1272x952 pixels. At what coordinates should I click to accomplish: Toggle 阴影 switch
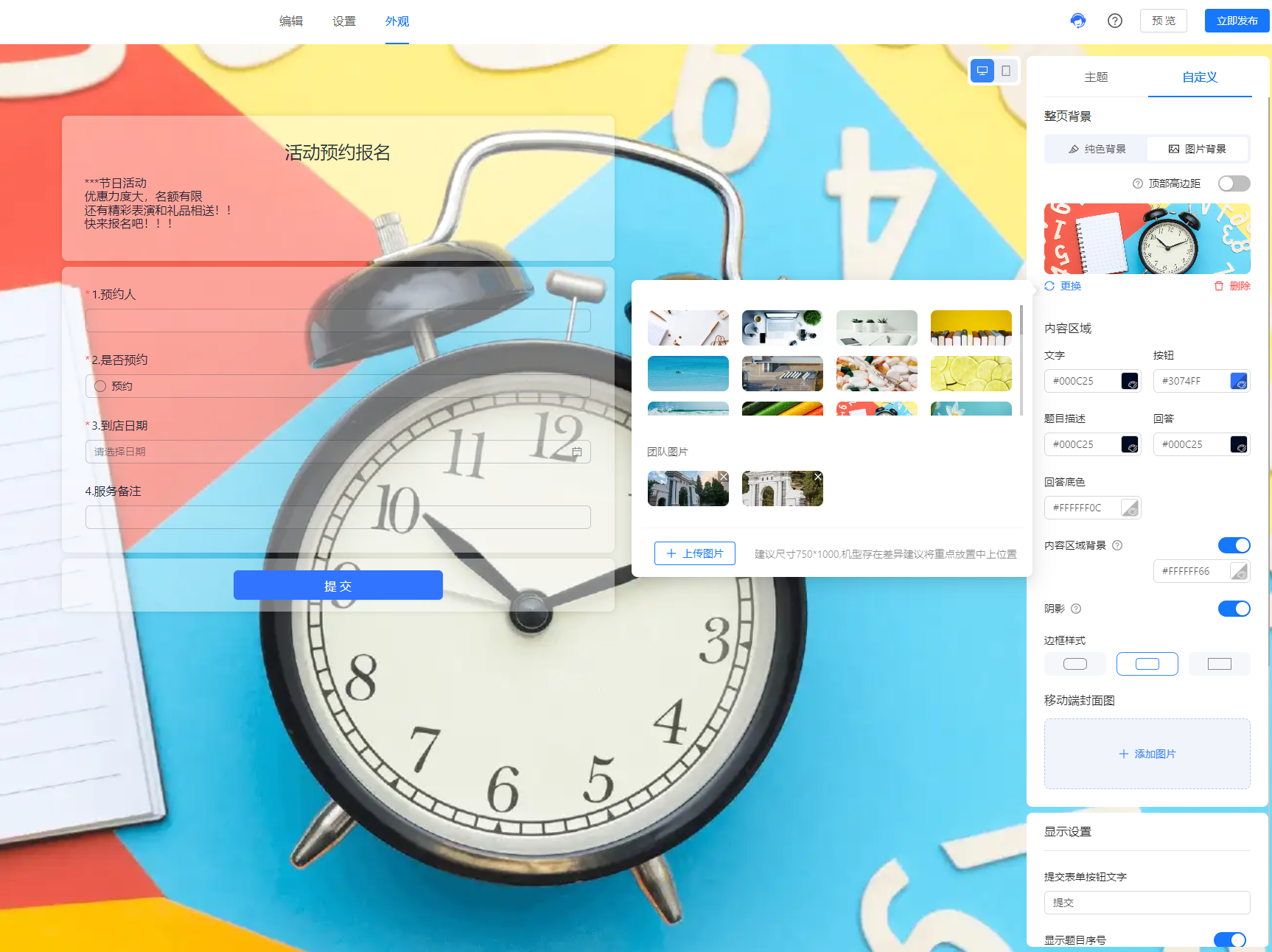[x=1234, y=609]
